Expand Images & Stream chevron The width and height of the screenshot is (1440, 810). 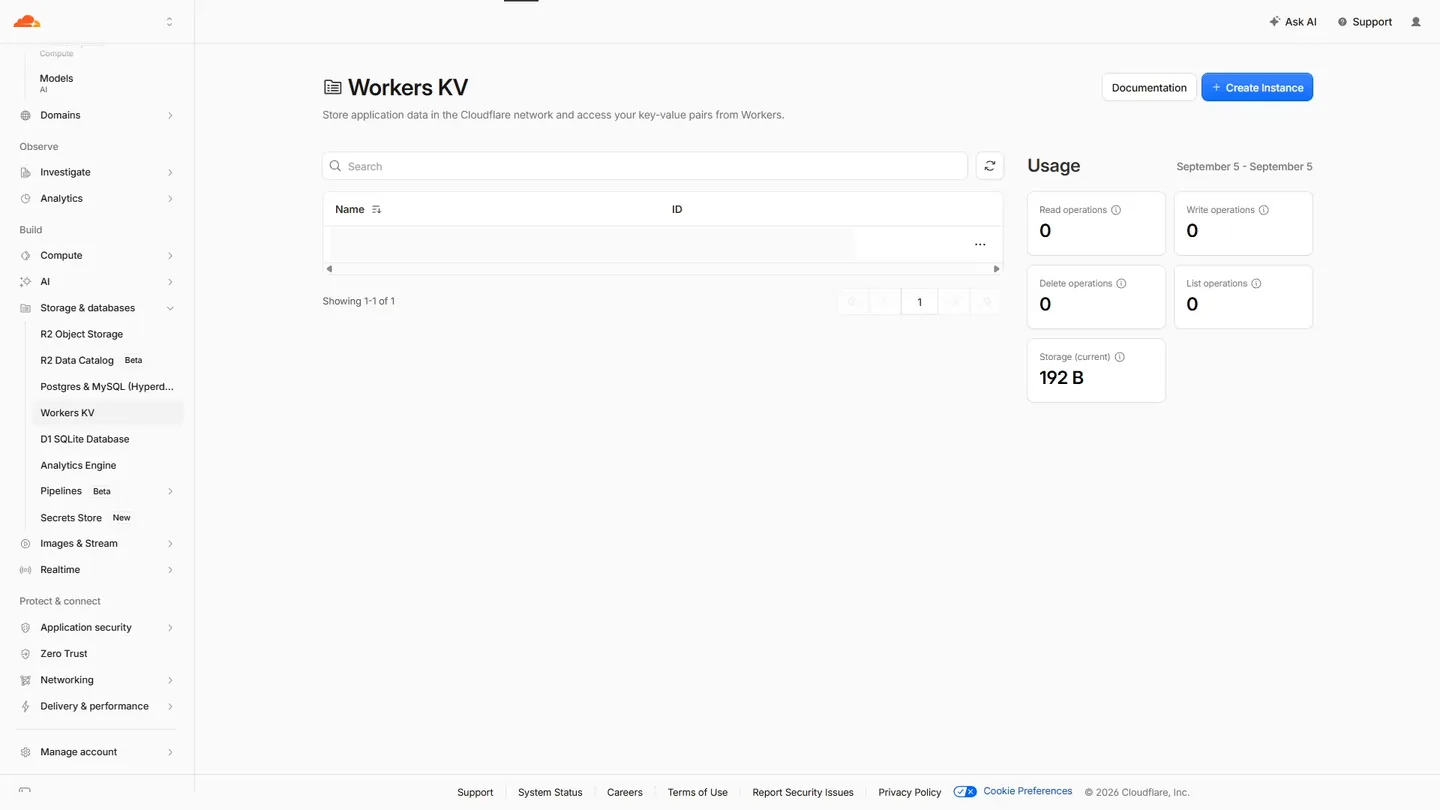[x=170, y=543]
